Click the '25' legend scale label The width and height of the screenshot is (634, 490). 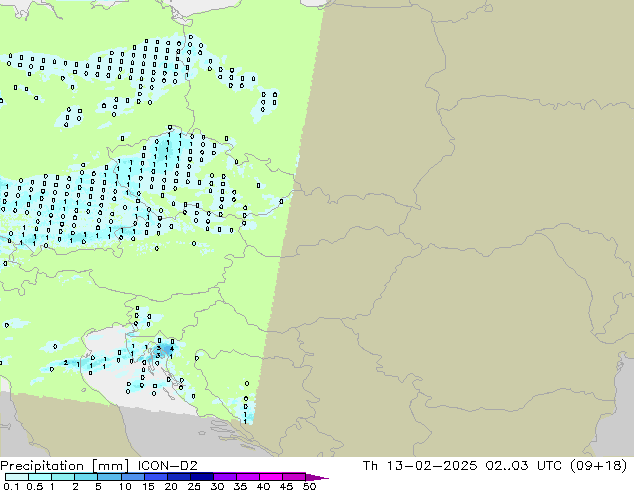coord(194,486)
